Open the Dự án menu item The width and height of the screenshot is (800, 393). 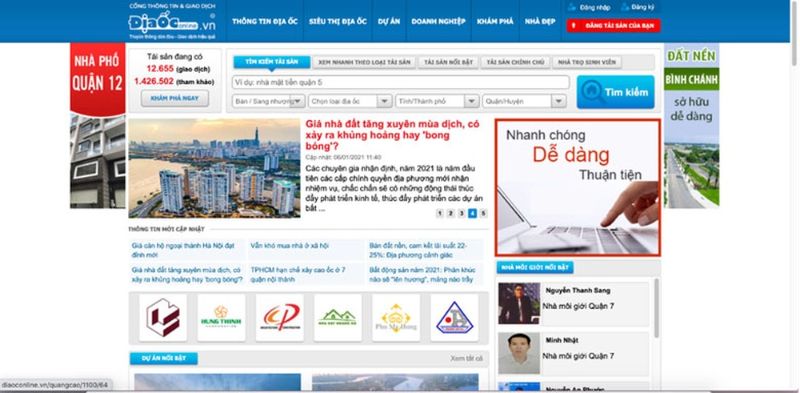pyautogui.click(x=389, y=21)
